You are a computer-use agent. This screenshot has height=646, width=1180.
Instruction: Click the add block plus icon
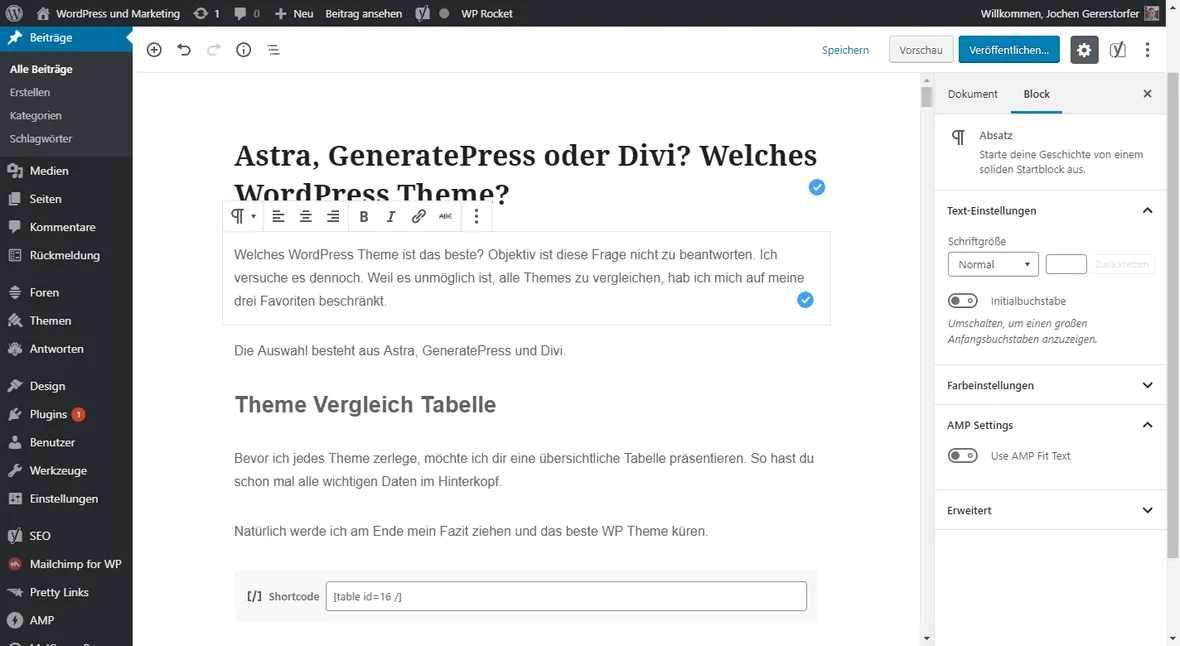click(x=154, y=50)
